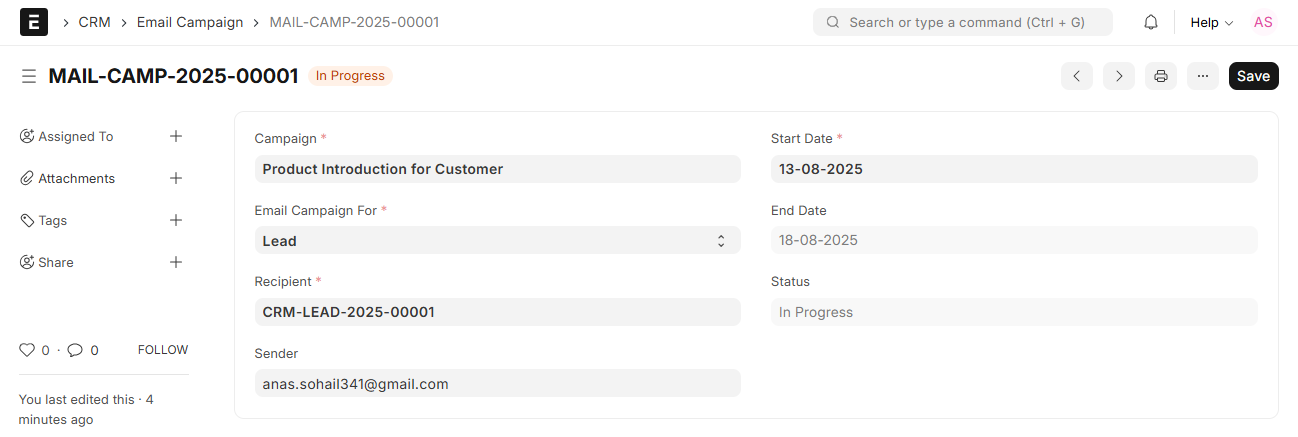Click FOLLOW to follow this document

pyautogui.click(x=163, y=350)
